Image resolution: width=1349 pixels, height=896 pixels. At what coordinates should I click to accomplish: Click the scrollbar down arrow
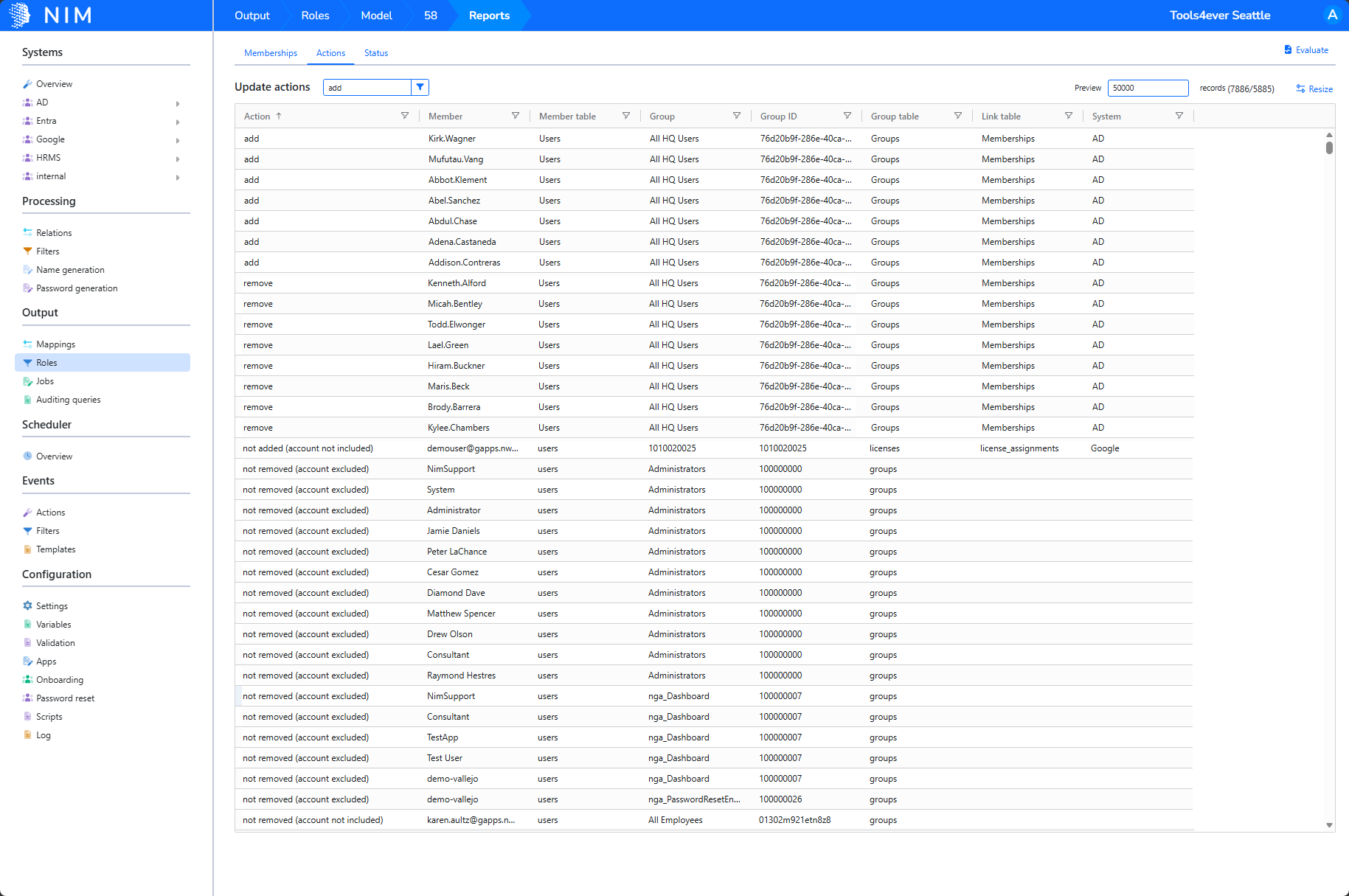coord(1329,825)
